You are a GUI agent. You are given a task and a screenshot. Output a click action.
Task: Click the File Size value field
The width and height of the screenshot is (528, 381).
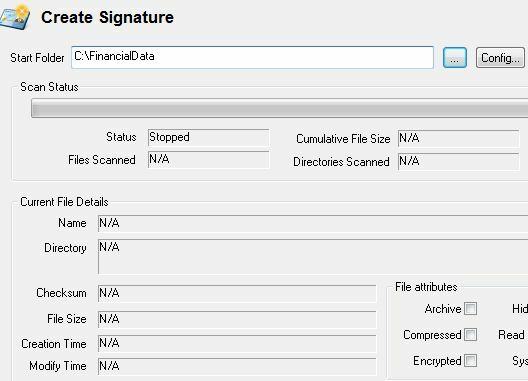237,319
